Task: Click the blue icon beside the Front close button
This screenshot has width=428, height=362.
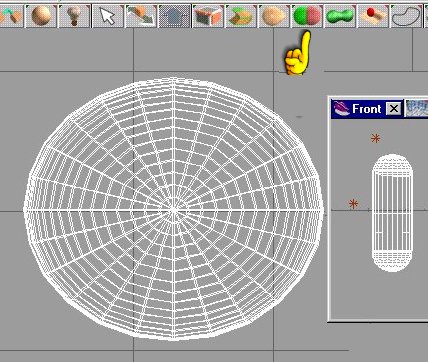Action: 416,109
